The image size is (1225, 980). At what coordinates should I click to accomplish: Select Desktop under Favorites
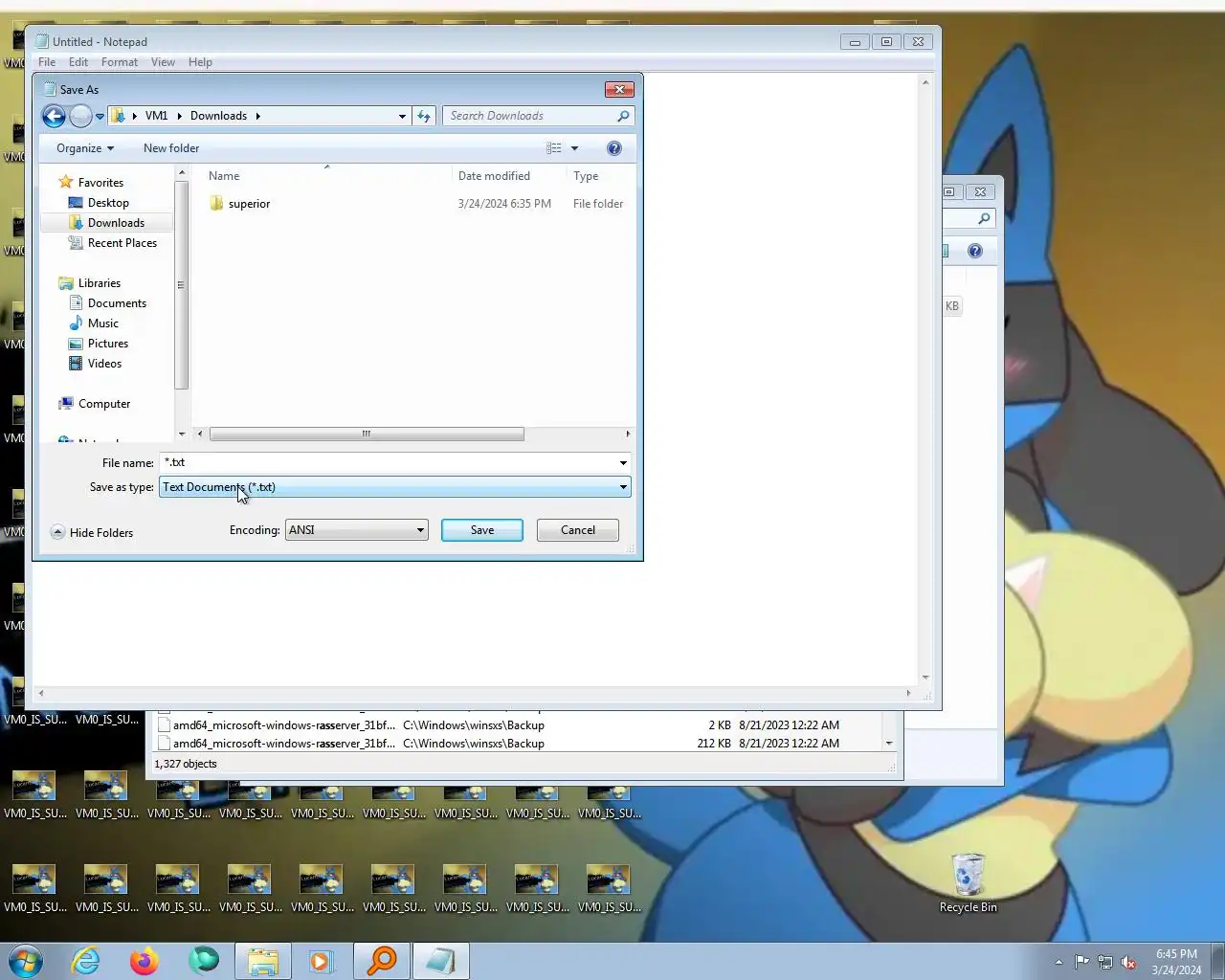click(108, 203)
